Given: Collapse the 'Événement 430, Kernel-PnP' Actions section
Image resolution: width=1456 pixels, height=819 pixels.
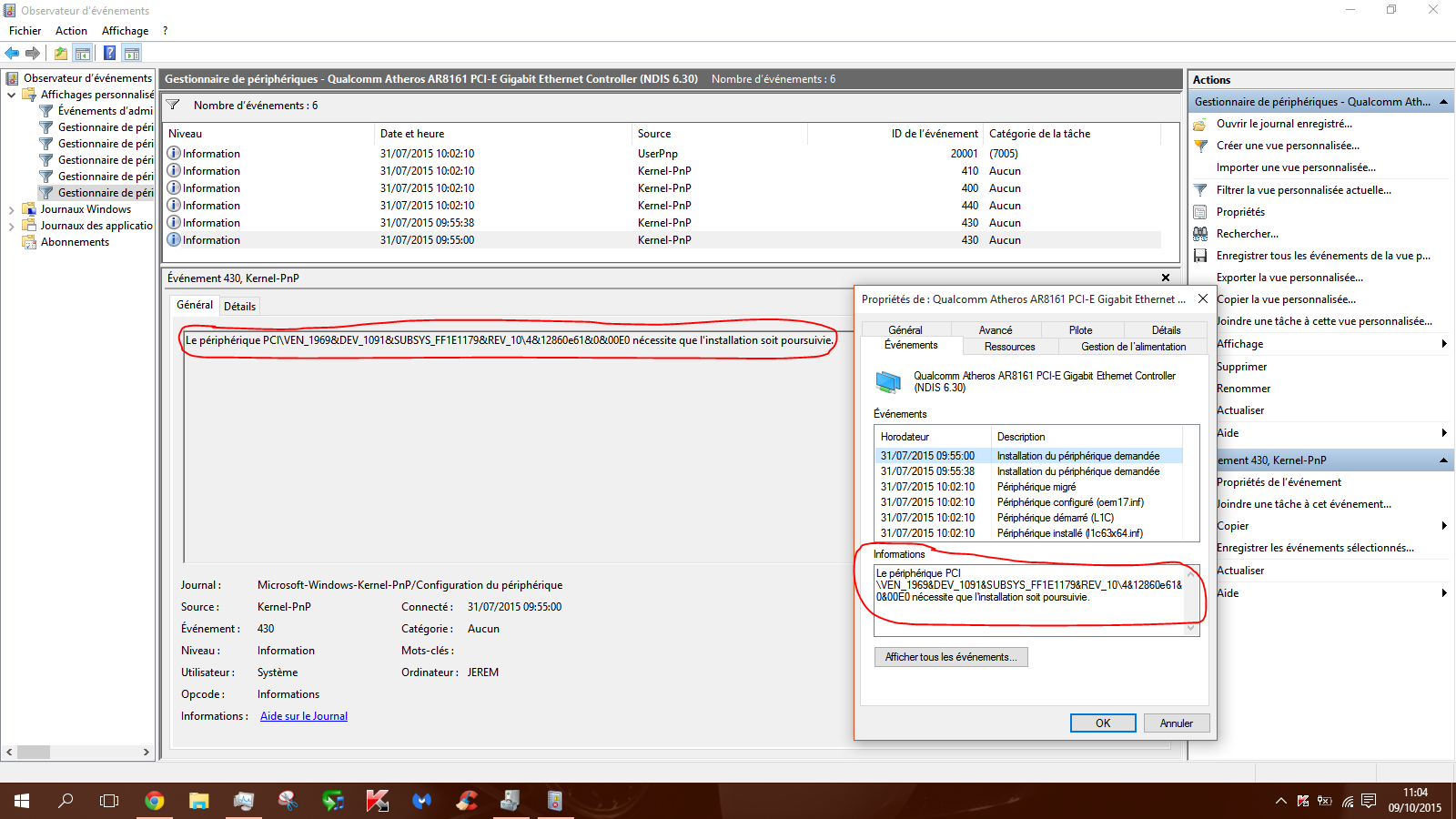Looking at the screenshot, I should 1443,460.
